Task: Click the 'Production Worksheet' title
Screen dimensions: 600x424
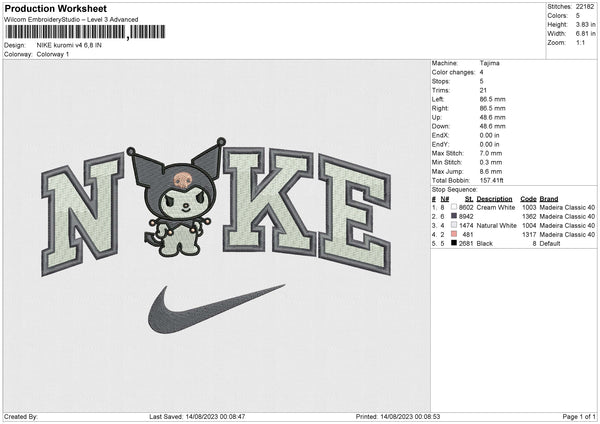Action: 55,8
